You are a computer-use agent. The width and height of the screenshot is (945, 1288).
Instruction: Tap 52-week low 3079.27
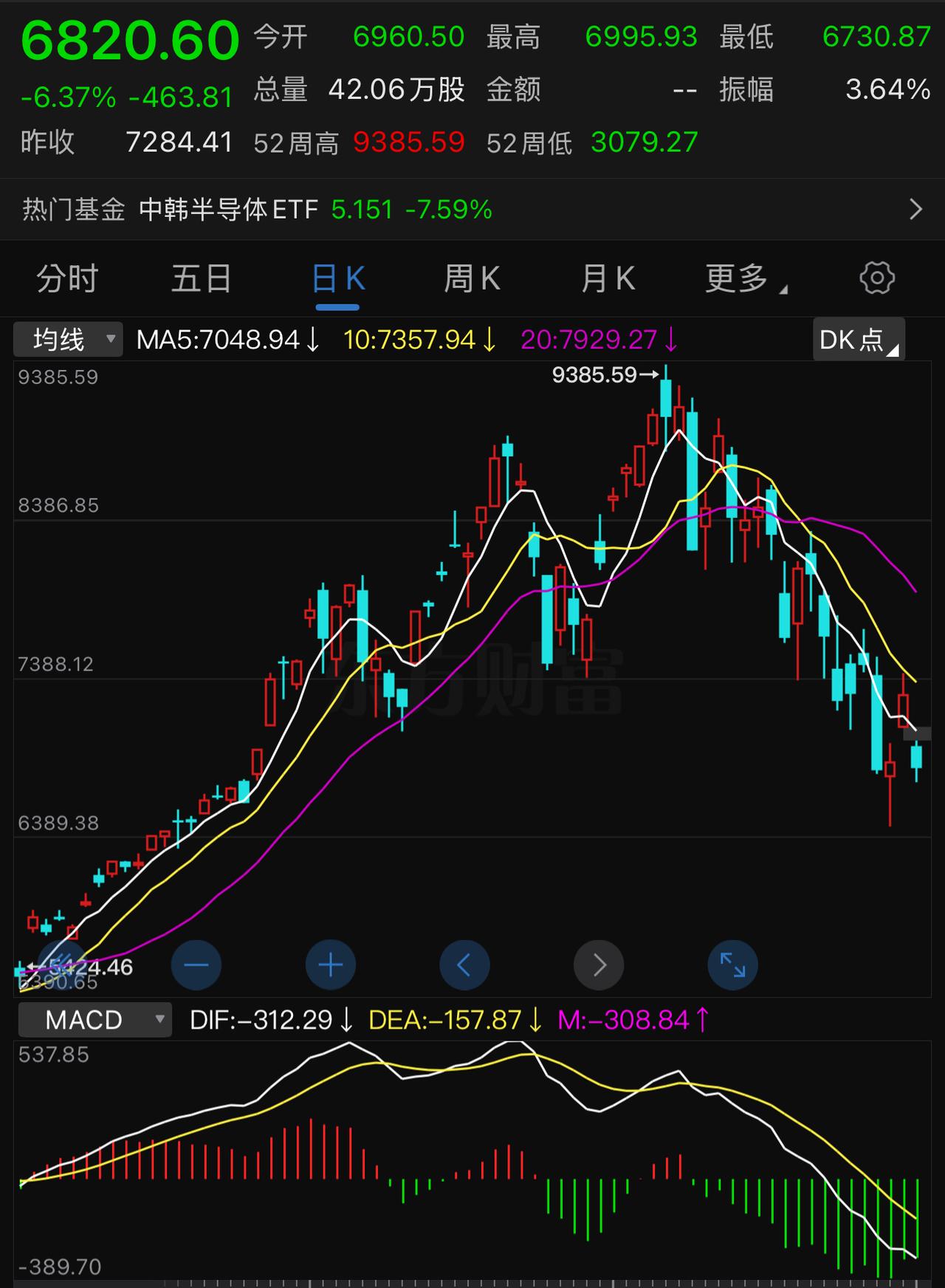(645, 142)
